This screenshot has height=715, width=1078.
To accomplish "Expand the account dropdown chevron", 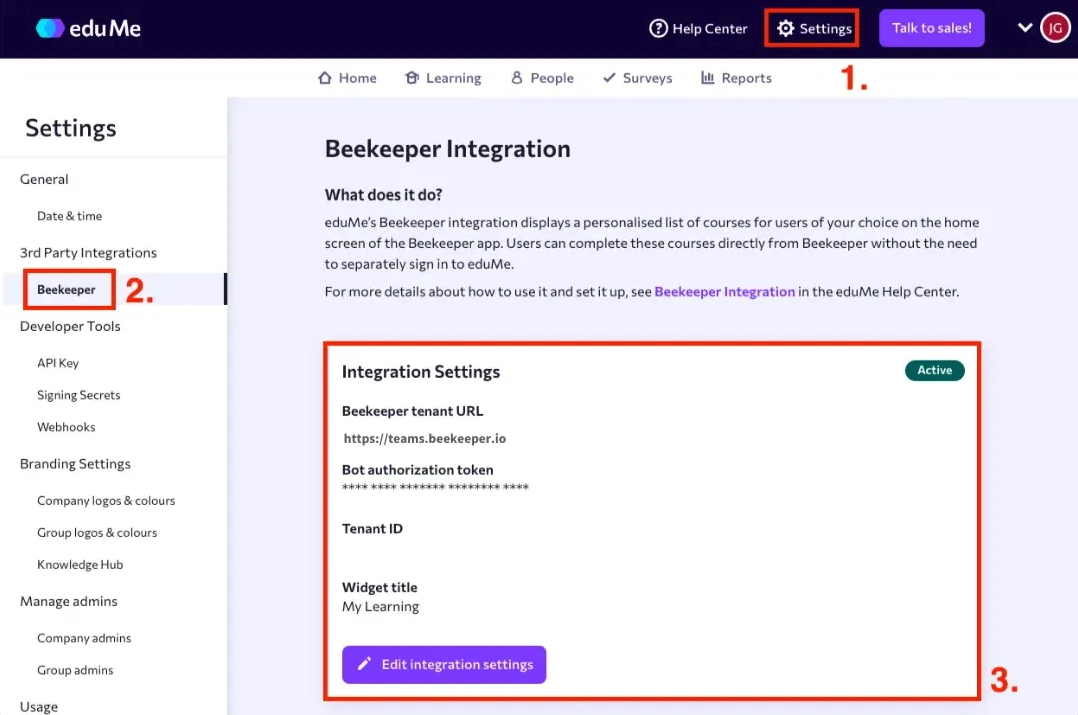I will pyautogui.click(x=1024, y=28).
